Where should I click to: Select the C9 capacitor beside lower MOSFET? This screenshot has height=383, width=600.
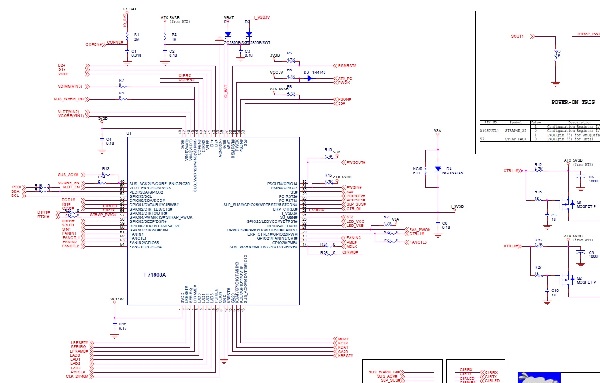tap(581, 253)
